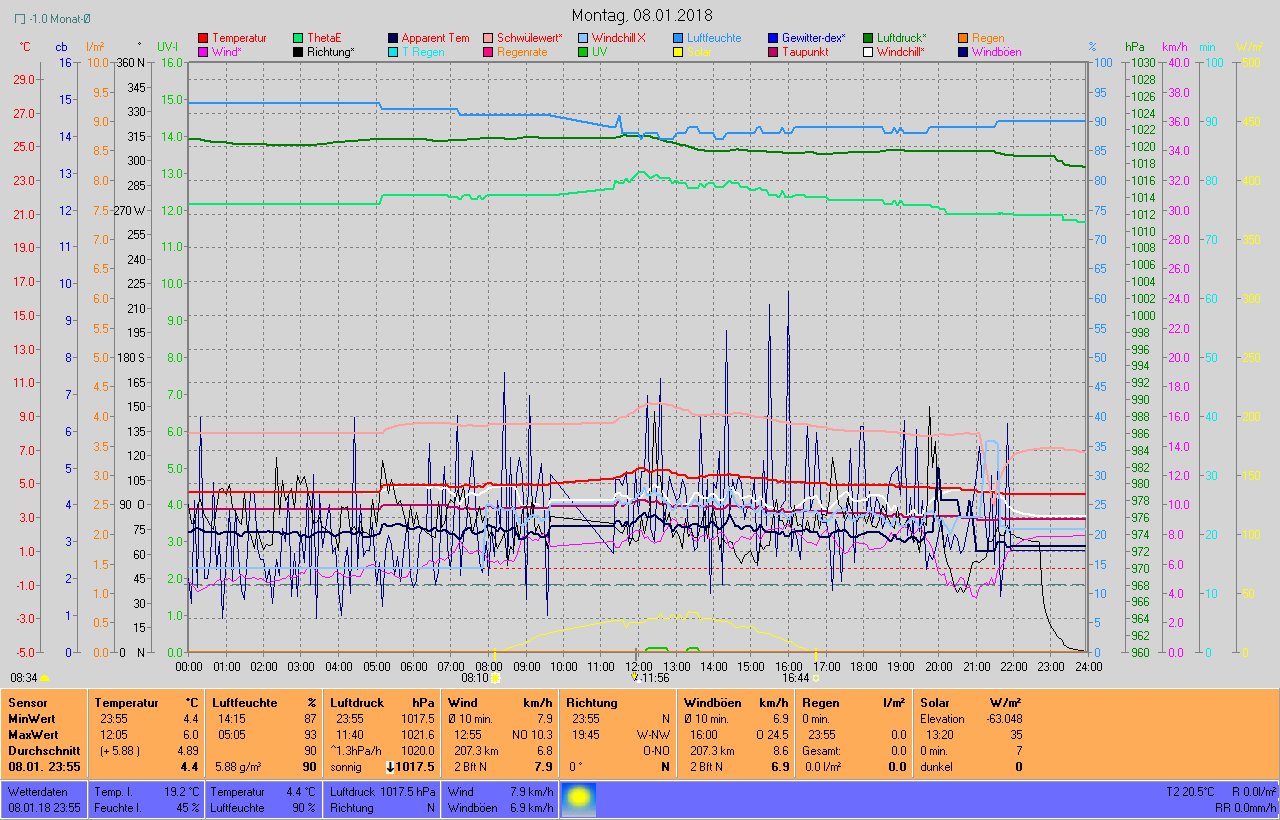Click the sunrise marker at 08:10

pyautogui.click(x=495, y=677)
